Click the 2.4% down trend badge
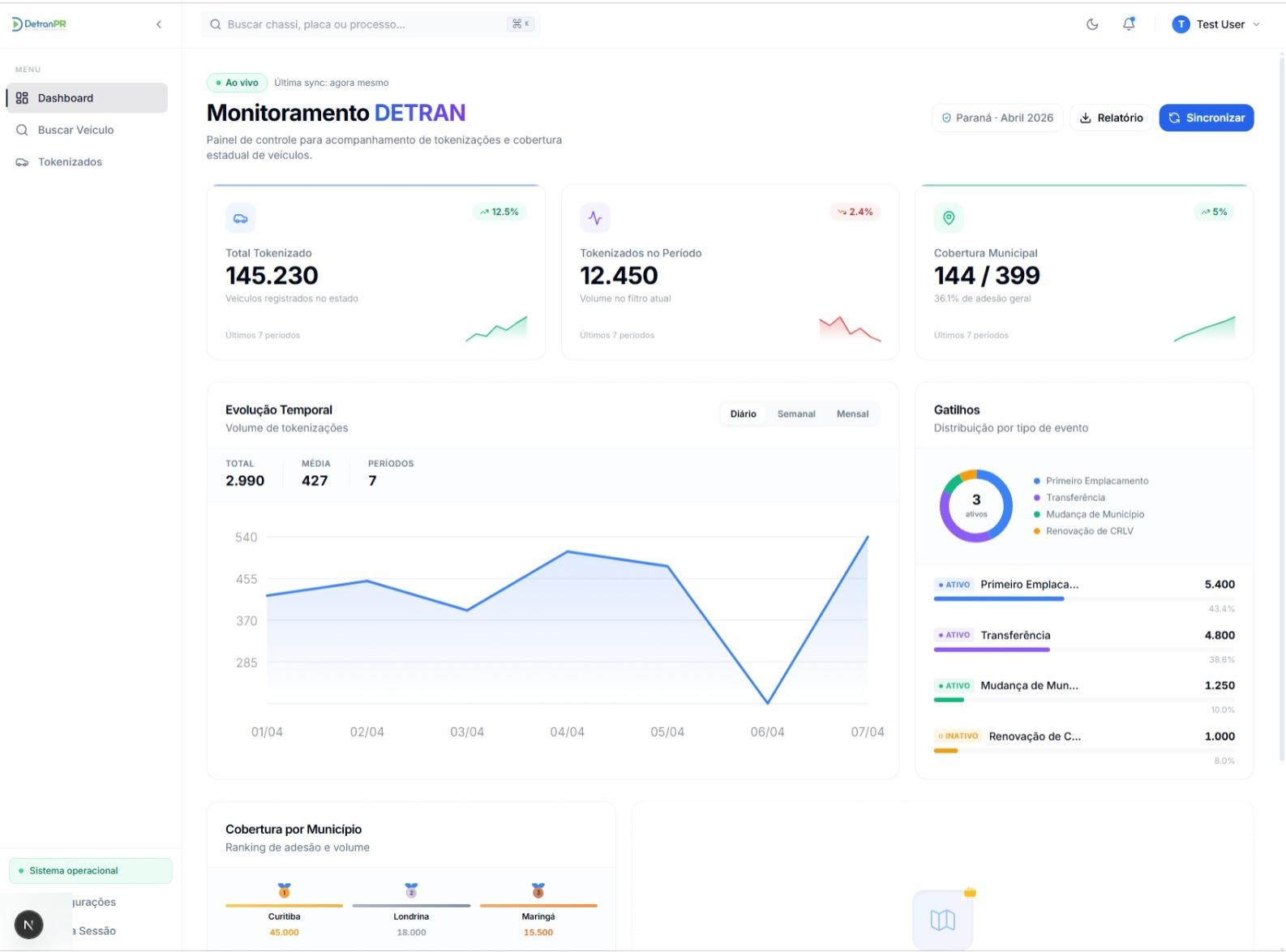 pos(855,212)
